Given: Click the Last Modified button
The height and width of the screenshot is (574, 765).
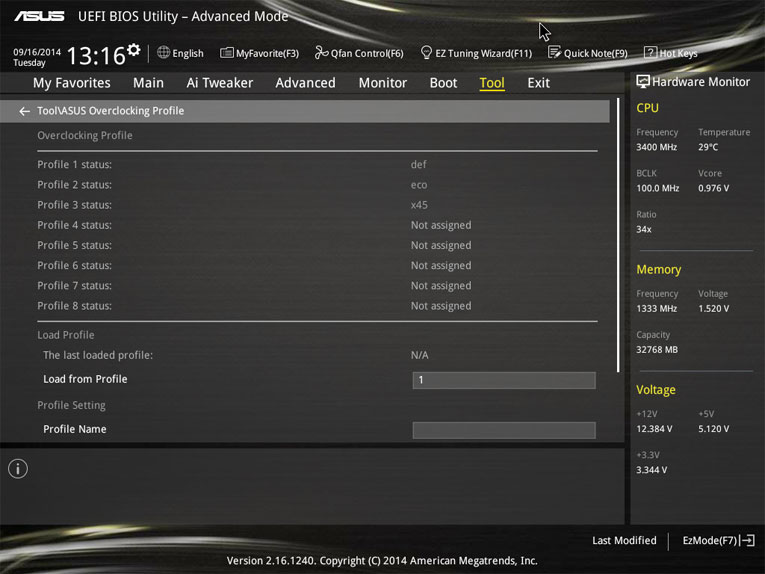Looking at the screenshot, I should (x=624, y=540).
